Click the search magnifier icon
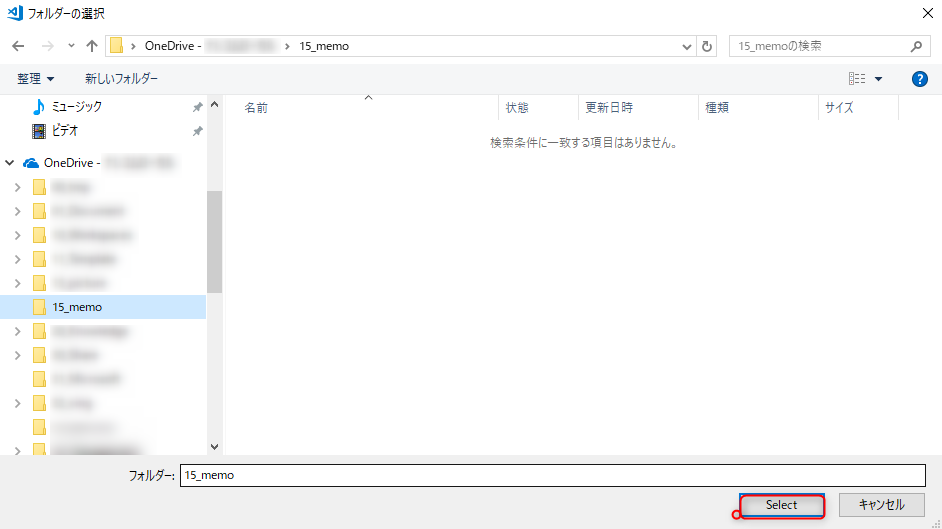Screen dimensions: 942x529 916,46
